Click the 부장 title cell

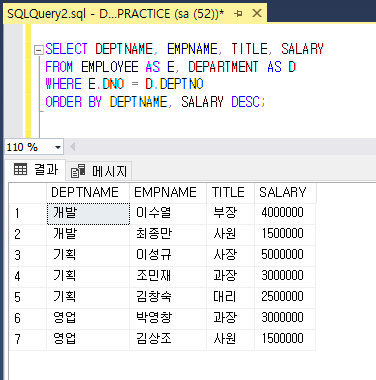[230, 214]
